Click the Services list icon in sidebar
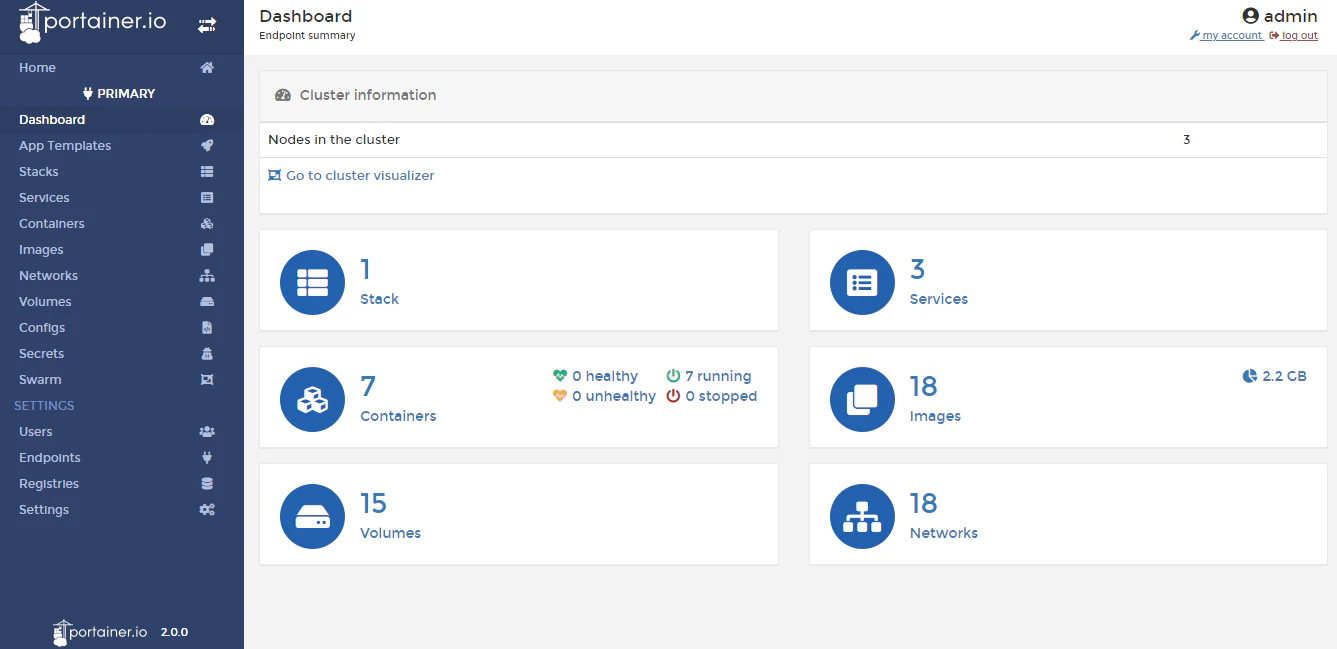Screen dimensions: 1337x649 pyautogui.click(x=207, y=198)
